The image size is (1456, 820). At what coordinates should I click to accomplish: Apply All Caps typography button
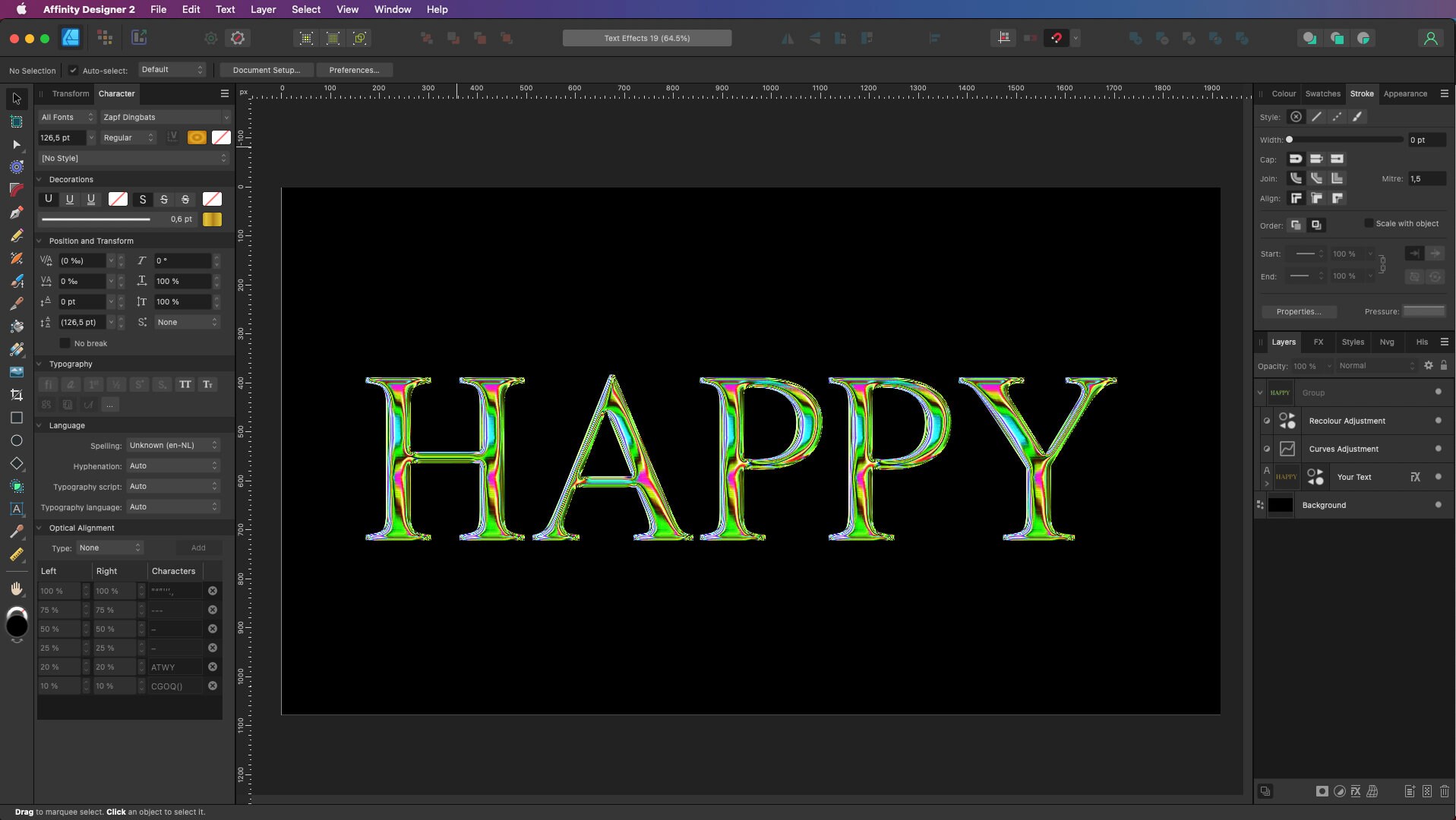(x=185, y=384)
